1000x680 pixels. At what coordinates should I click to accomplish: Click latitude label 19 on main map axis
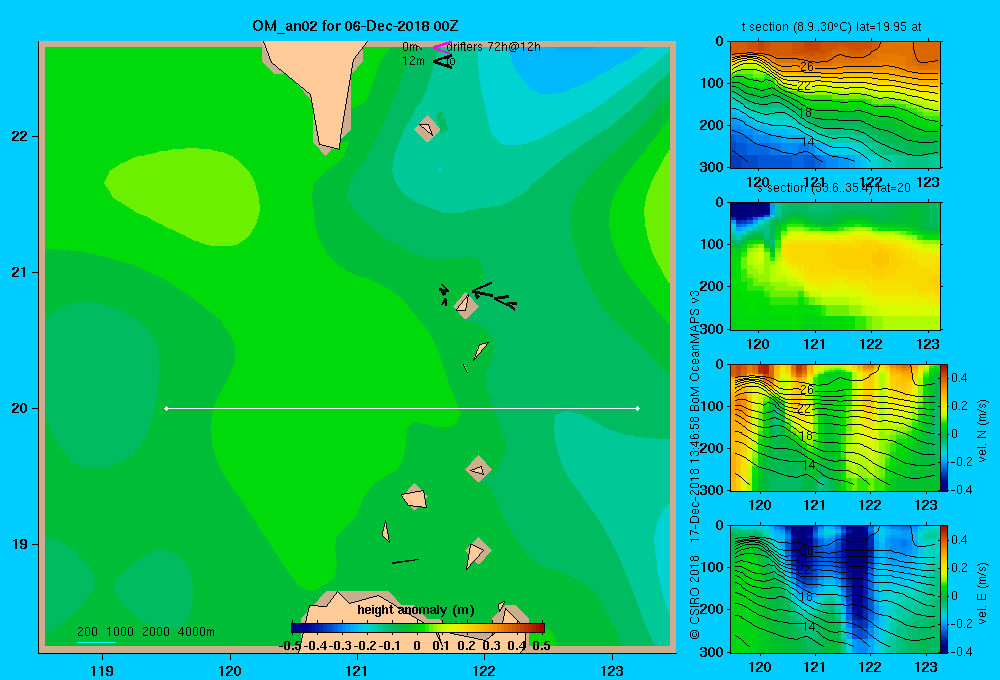point(20,544)
